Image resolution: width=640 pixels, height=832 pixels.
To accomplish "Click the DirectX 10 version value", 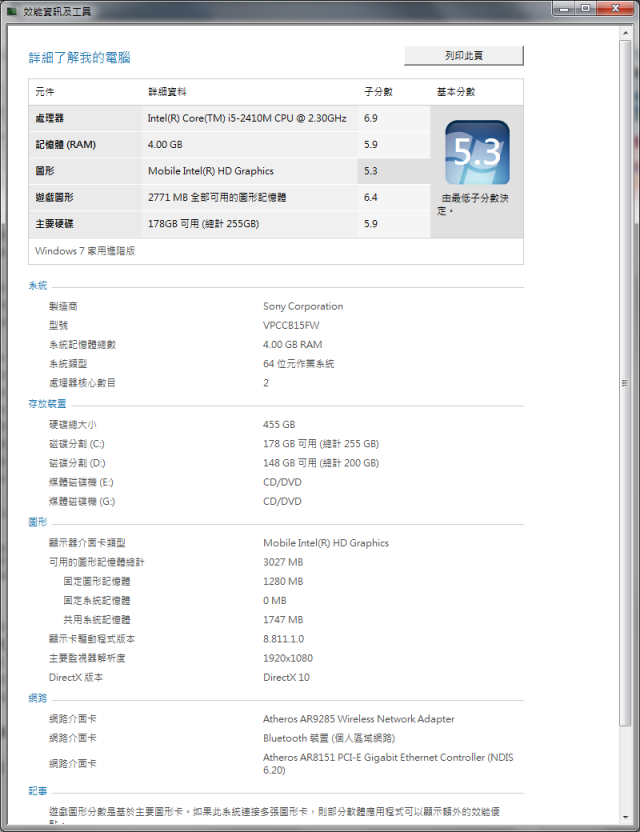I will (287, 677).
